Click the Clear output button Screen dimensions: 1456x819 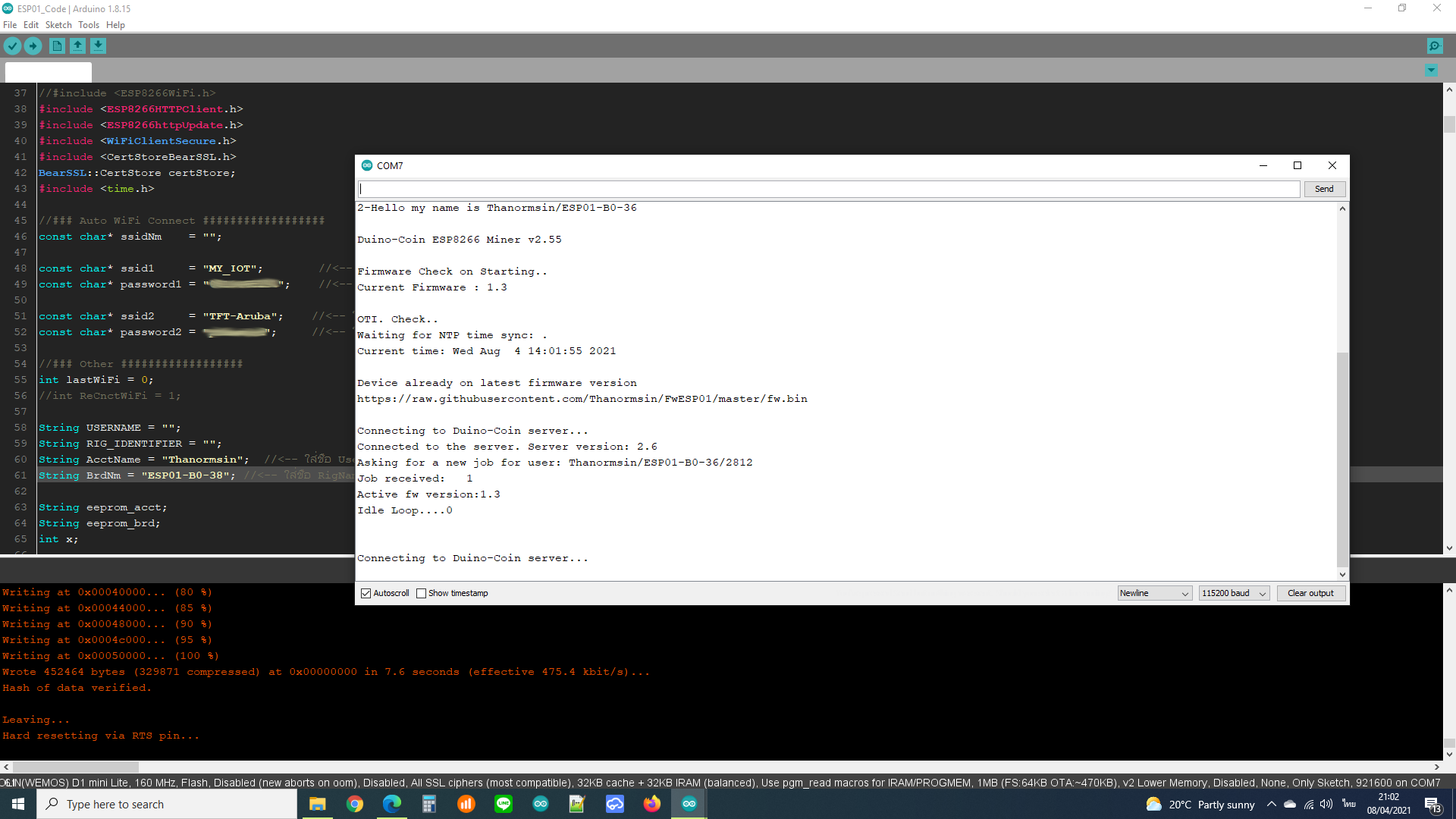tap(1310, 593)
